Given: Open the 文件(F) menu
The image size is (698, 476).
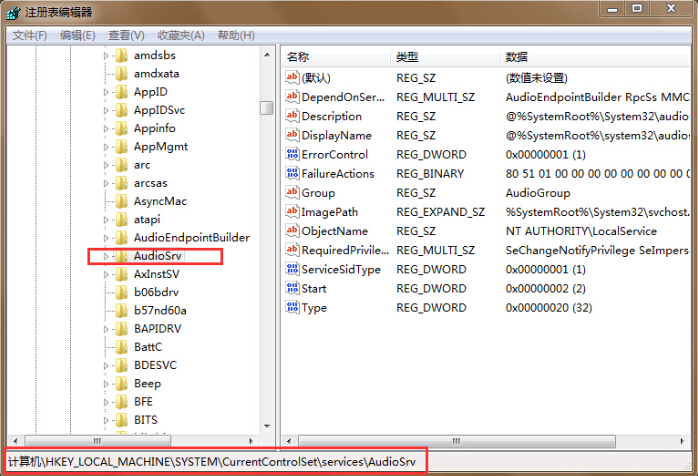Looking at the screenshot, I should (30, 35).
